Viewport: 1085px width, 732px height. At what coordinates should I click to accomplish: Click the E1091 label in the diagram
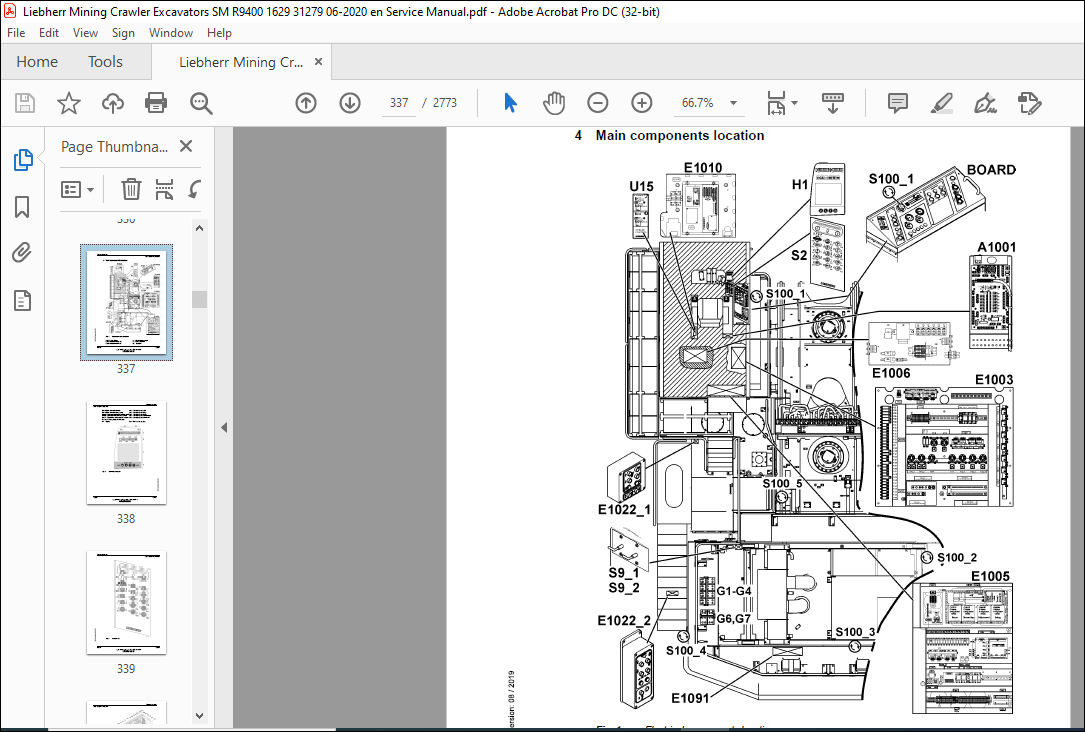690,698
